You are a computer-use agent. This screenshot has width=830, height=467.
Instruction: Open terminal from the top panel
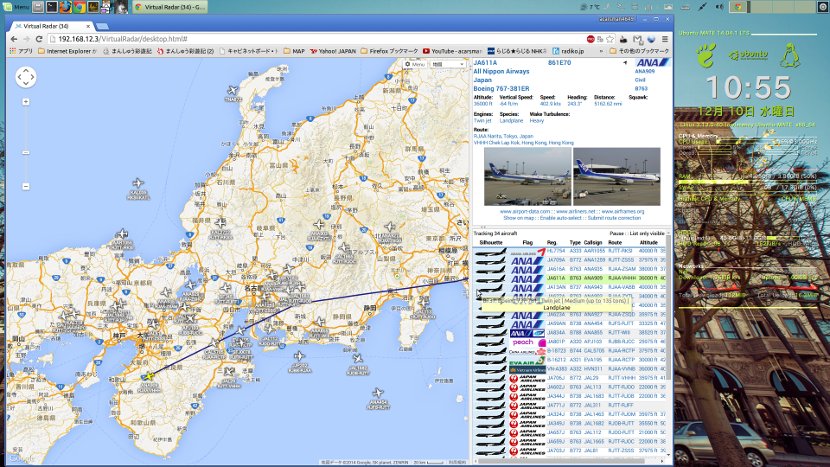(52, 7)
